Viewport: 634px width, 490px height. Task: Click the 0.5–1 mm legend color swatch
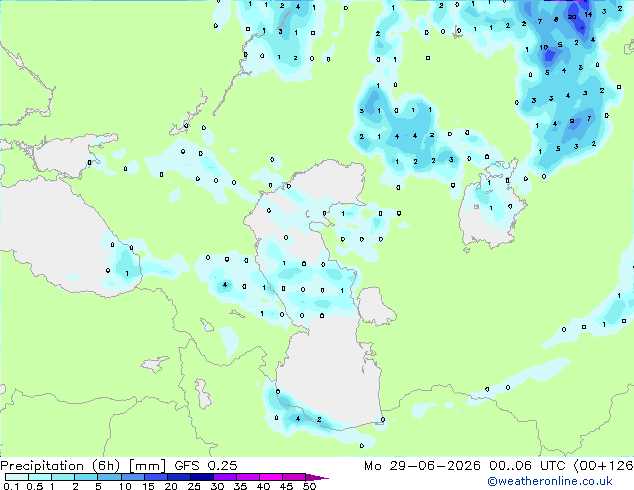pos(40,477)
